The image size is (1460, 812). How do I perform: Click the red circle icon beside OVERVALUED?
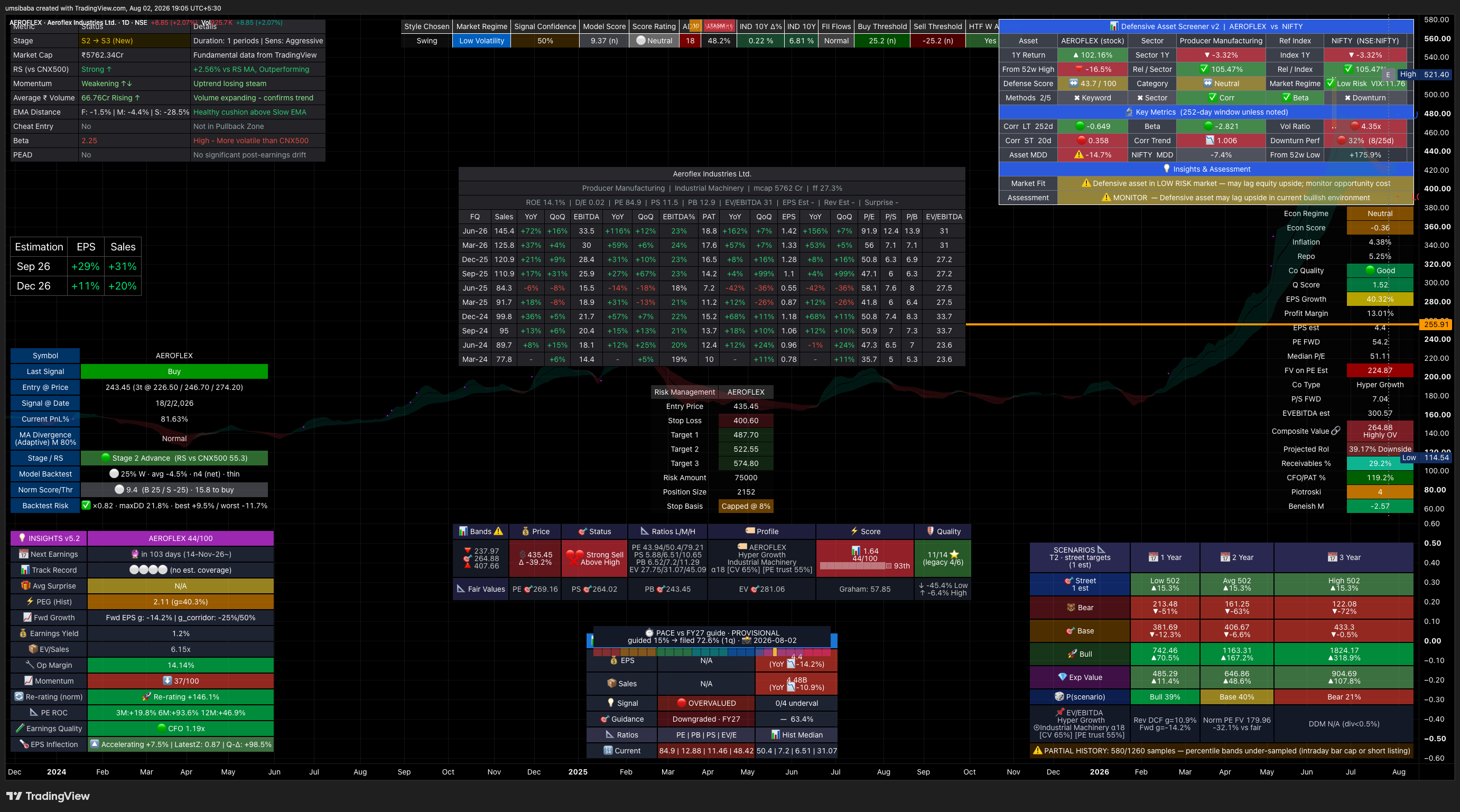(x=682, y=703)
